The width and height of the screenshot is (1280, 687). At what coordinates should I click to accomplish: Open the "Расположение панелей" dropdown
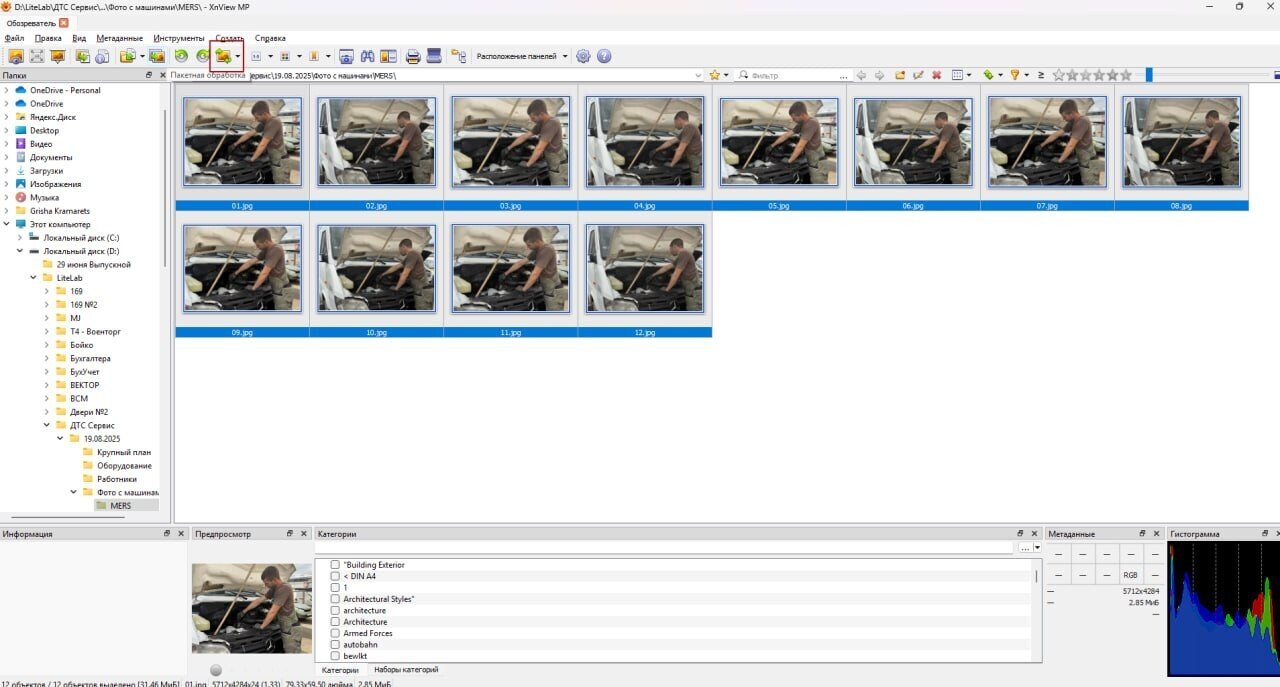click(x=522, y=56)
